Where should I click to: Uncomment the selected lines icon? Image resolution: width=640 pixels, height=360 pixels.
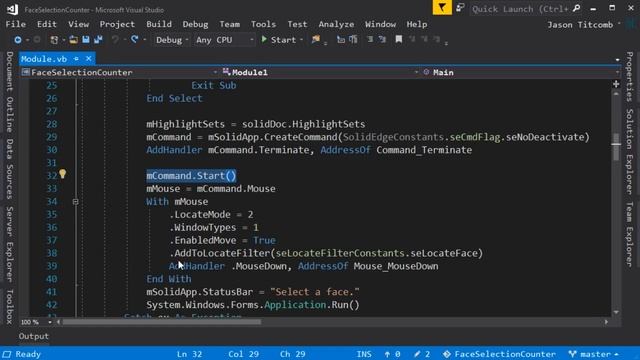pyautogui.click(x=382, y=39)
